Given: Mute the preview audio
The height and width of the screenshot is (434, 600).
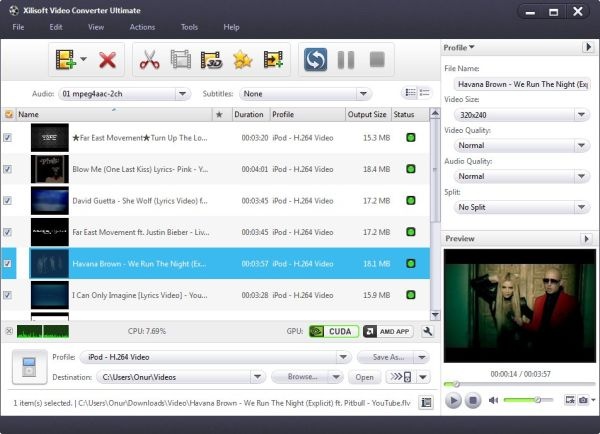Looking at the screenshot, I should [493, 400].
